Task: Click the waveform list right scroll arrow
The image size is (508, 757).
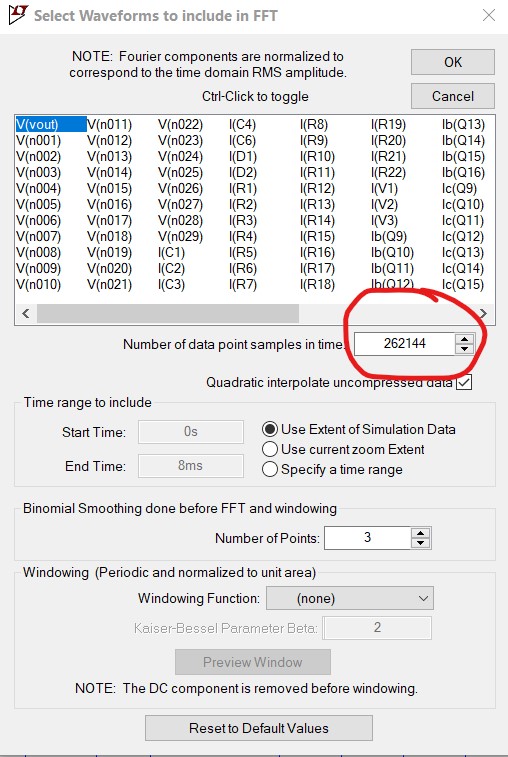Action: point(483,313)
